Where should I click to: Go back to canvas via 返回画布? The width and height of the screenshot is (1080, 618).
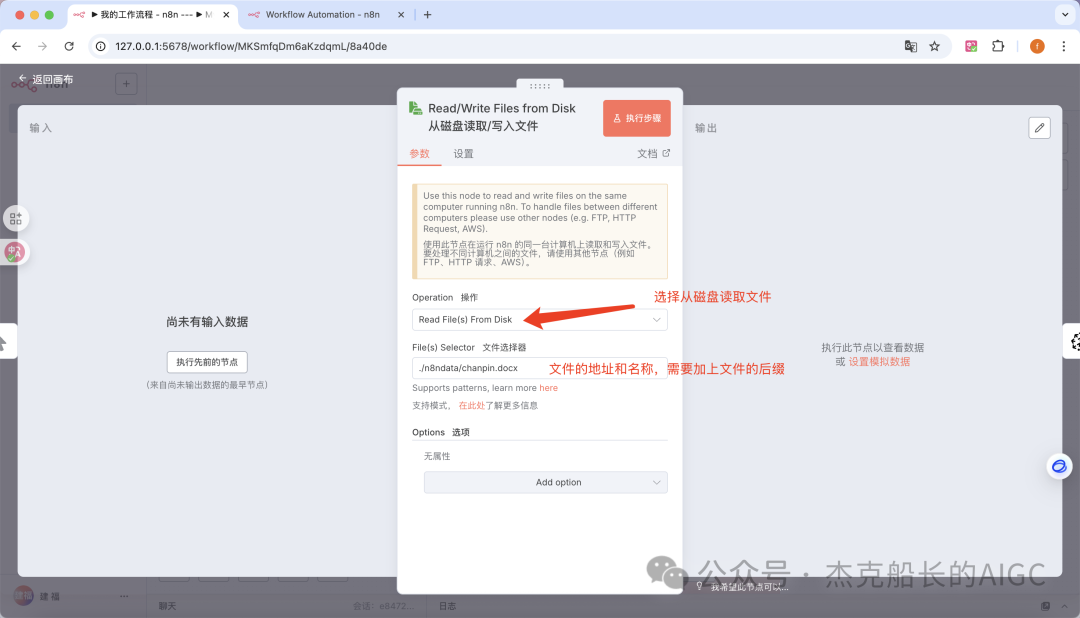tap(45, 79)
